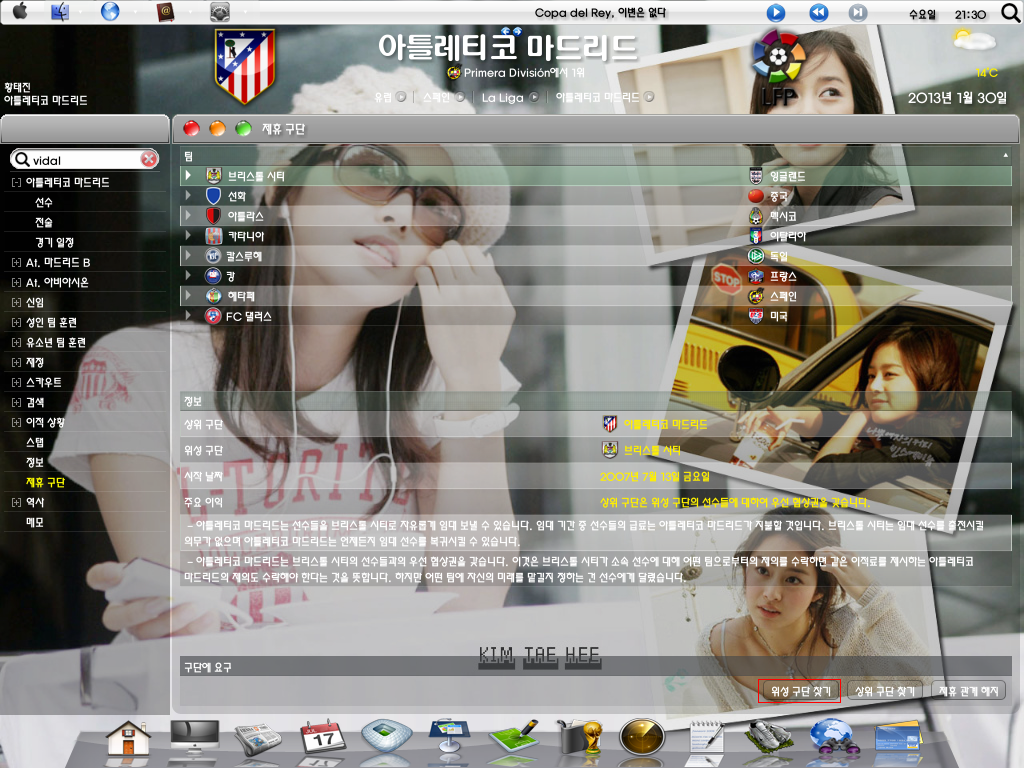Click the blue play continue button

coord(776,12)
